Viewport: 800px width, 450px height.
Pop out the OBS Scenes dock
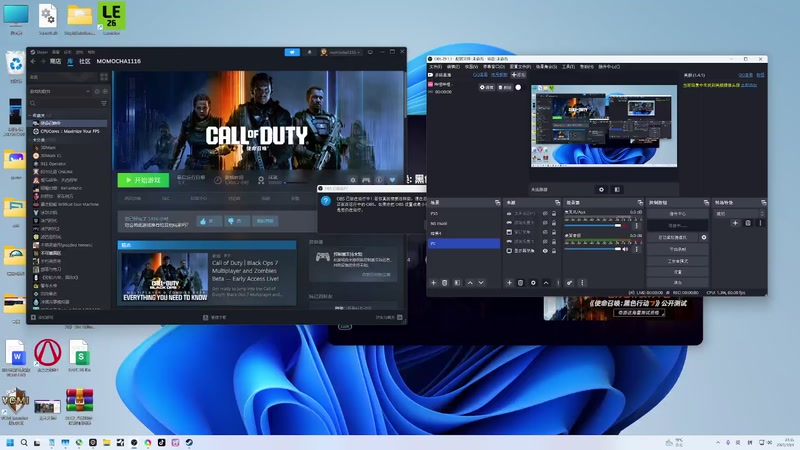point(497,203)
